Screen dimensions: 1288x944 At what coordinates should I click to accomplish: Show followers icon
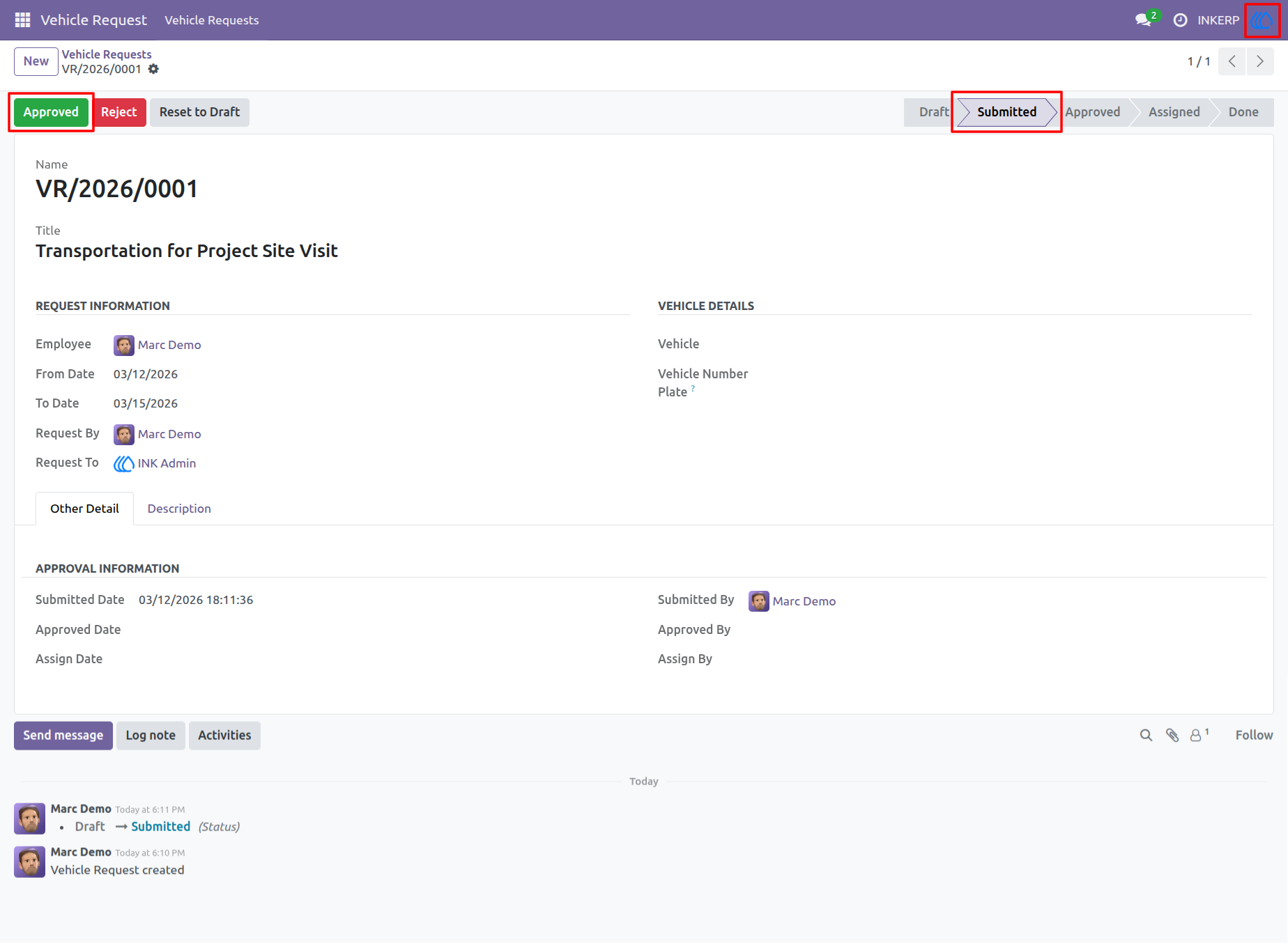coord(1199,735)
